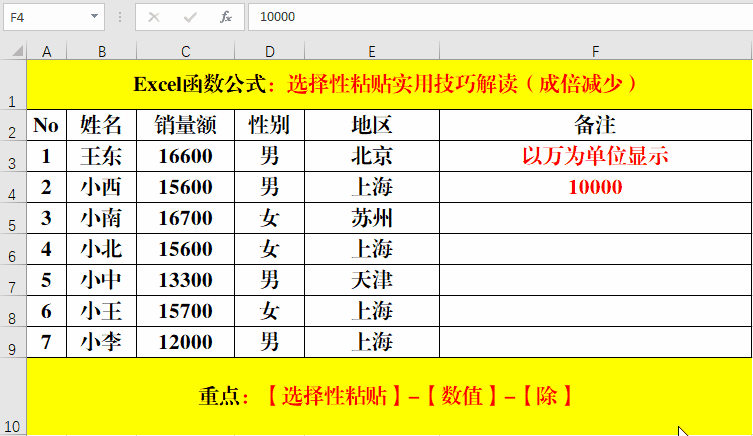Click the name cell '小李'
753x436 pixels.
coord(101,342)
